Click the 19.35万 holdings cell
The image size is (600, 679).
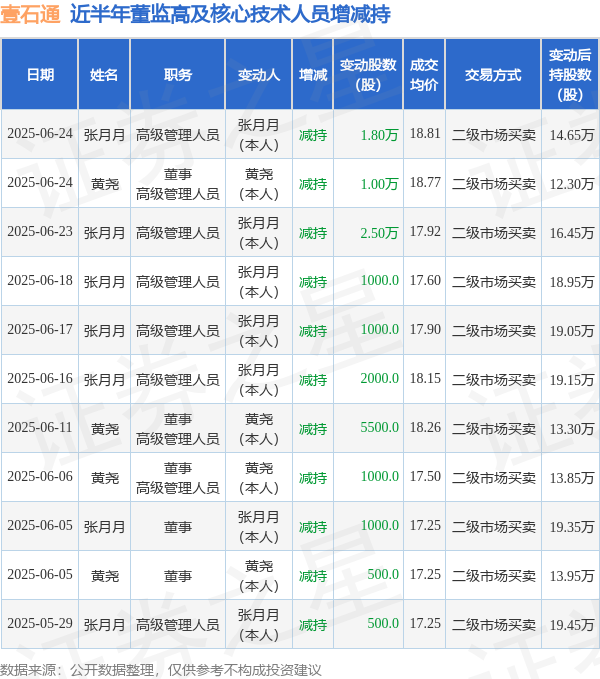pyautogui.click(x=571, y=527)
